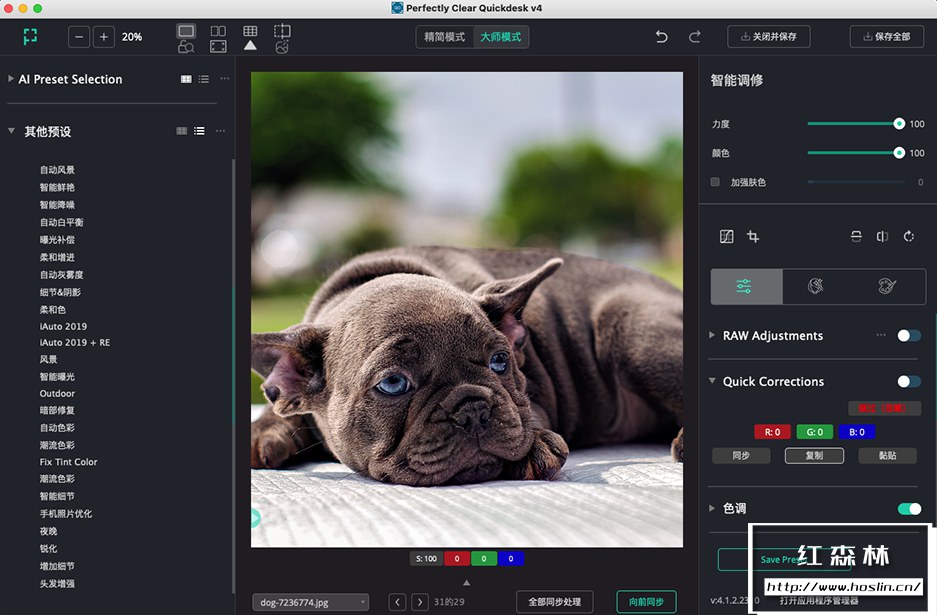Select the crop tool icon
The width and height of the screenshot is (937, 615).
pyautogui.click(x=755, y=237)
